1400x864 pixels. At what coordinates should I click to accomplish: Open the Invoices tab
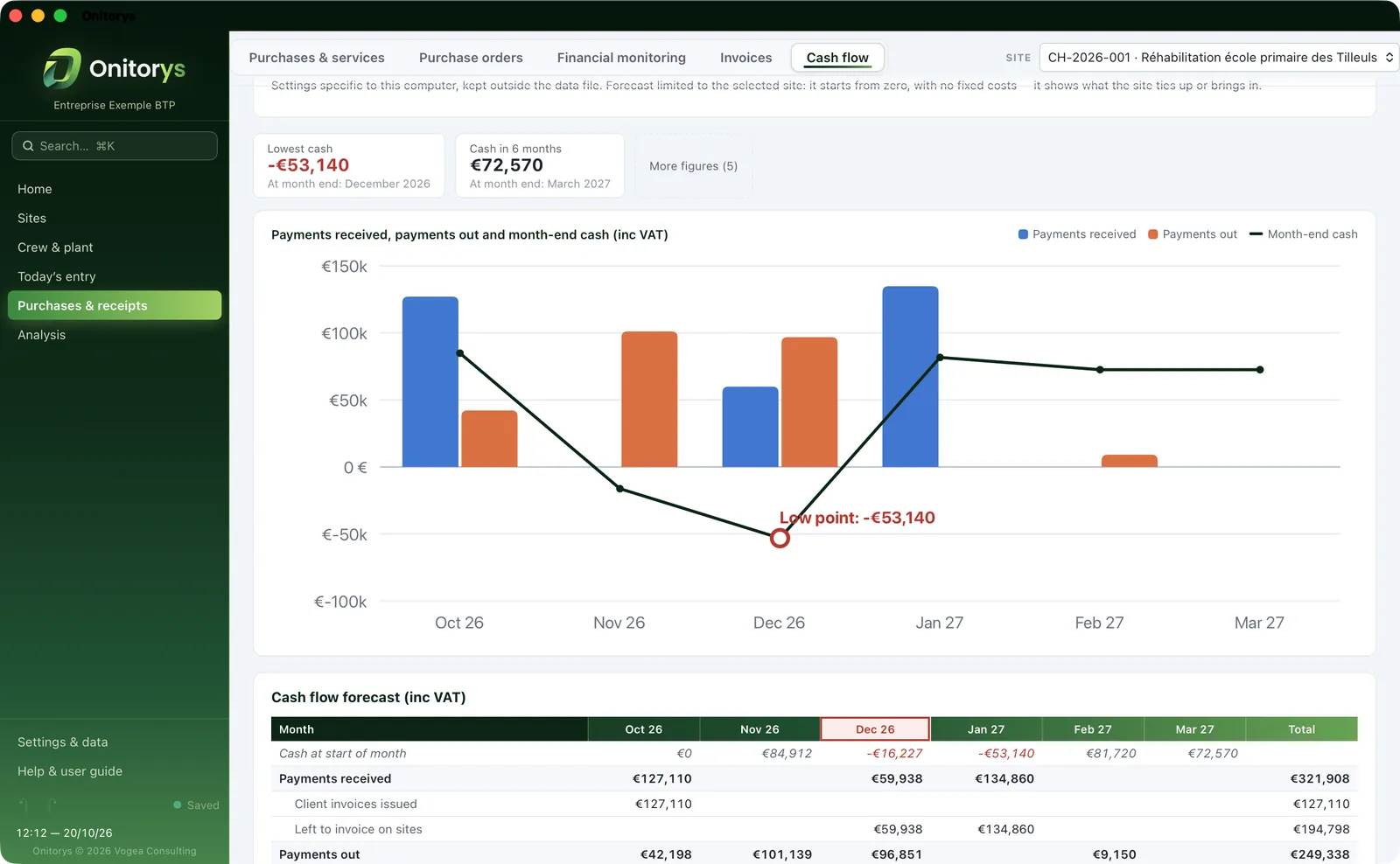click(745, 58)
